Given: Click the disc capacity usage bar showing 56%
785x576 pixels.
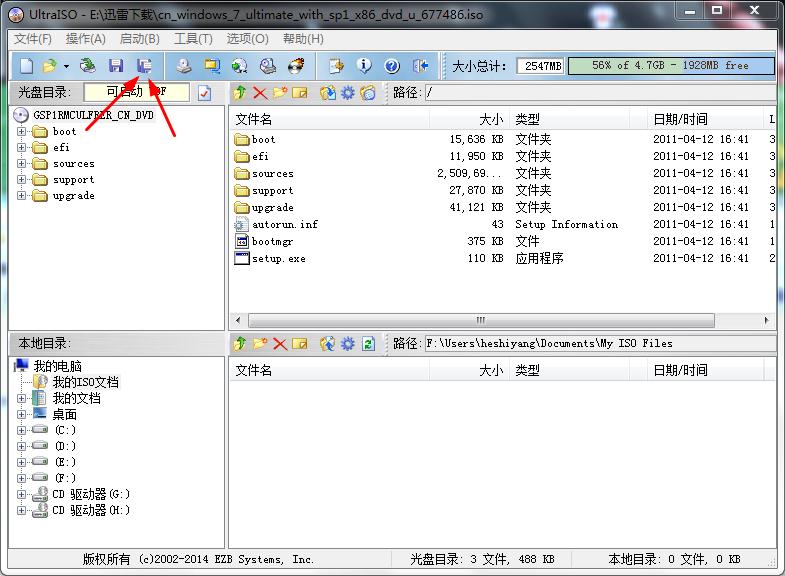Looking at the screenshot, I should click(671, 66).
